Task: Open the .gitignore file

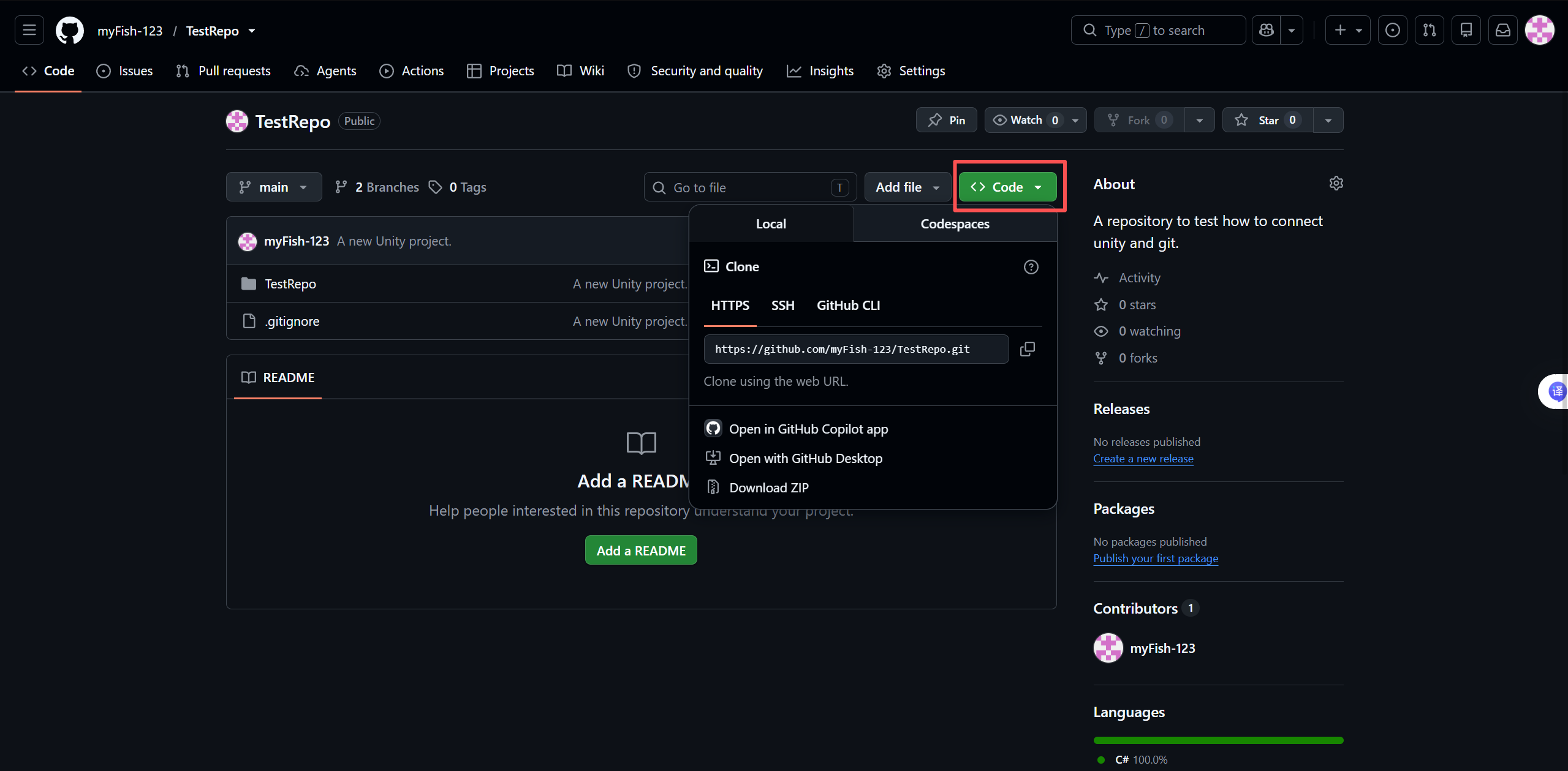Action: pyautogui.click(x=292, y=321)
